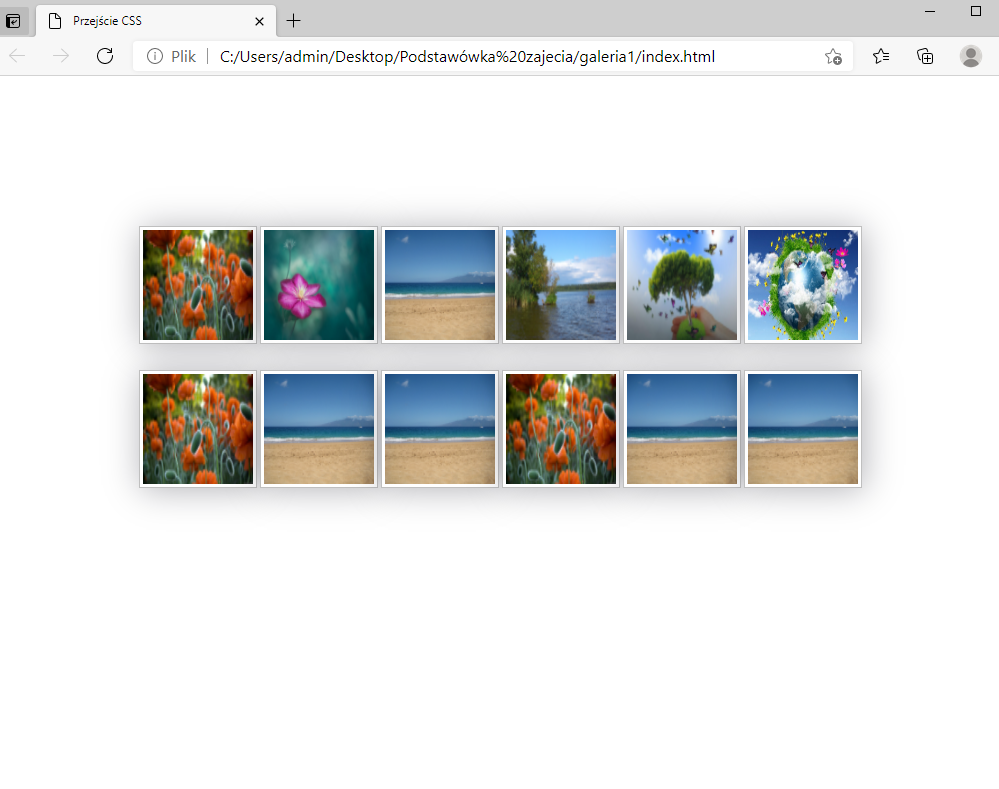Click the forward navigation arrow
This screenshot has height=789, width=999.
click(x=61, y=56)
